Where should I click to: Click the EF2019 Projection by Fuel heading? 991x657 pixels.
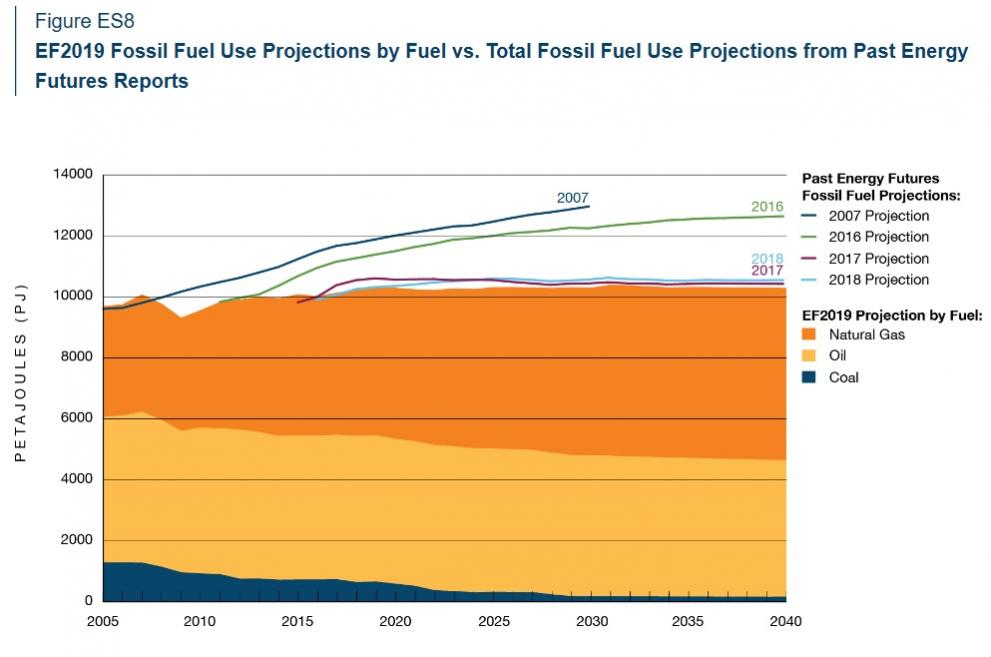(889, 315)
